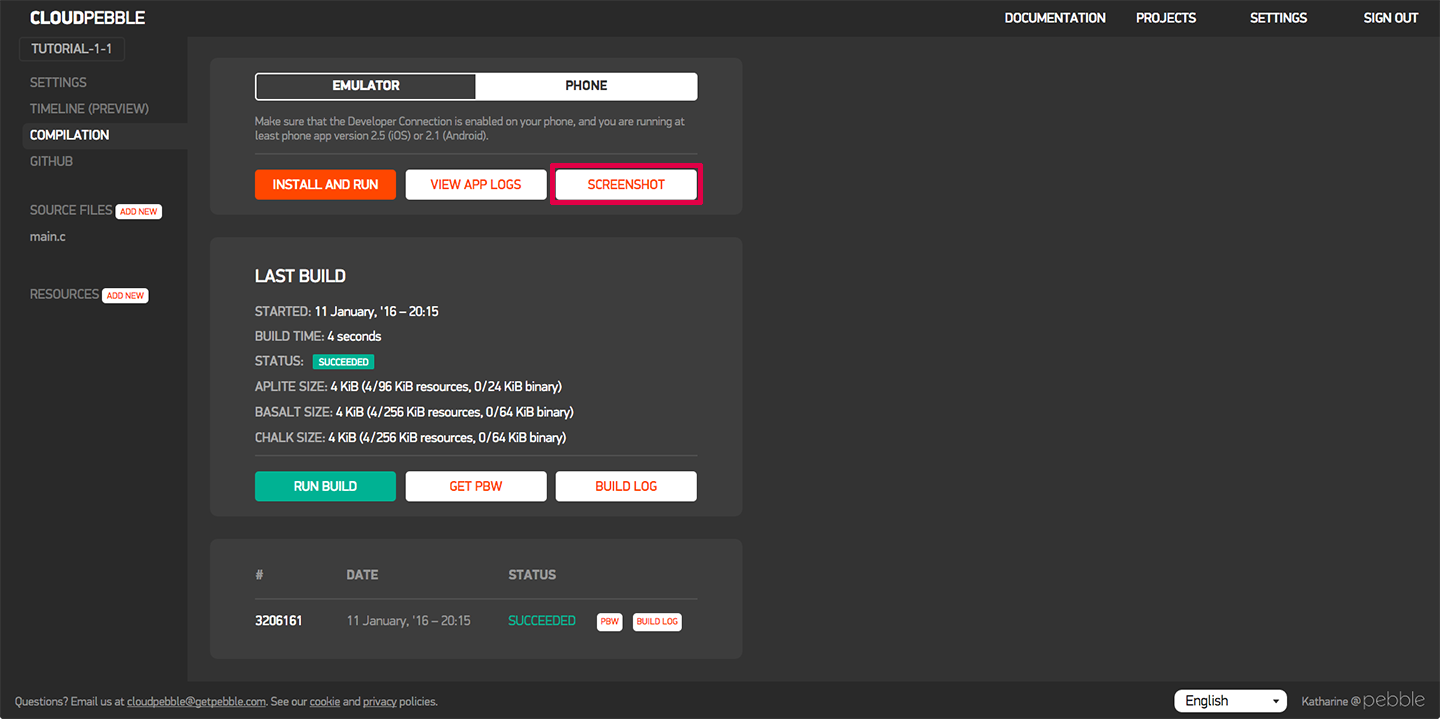Viewport: 1440px width, 719px height.
Task: Open the English language dropdown
Action: click(1230, 701)
